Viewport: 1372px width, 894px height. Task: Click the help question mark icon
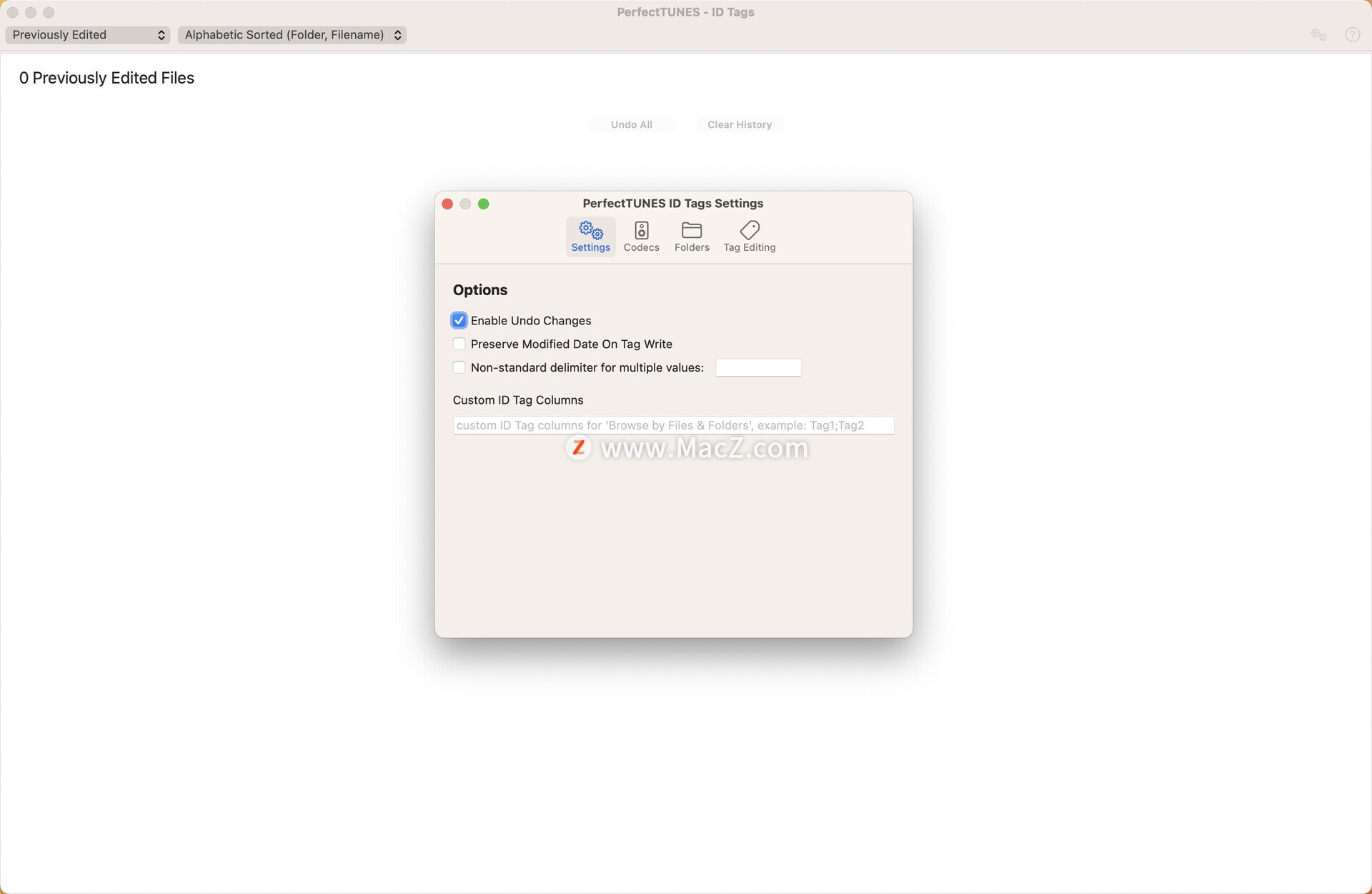pos(1352,35)
